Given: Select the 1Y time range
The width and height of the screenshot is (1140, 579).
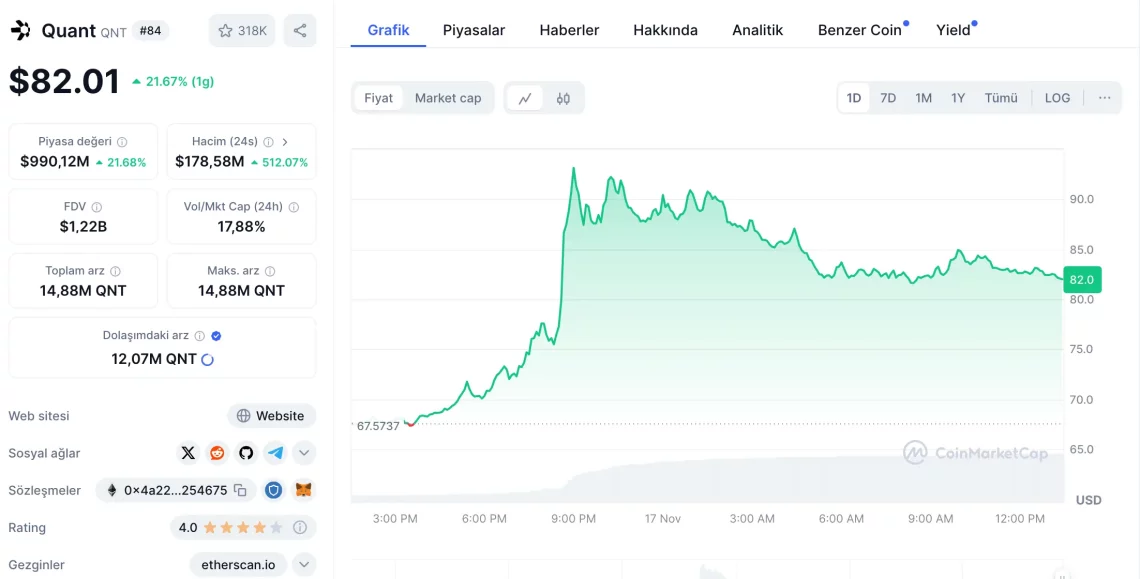Looking at the screenshot, I should coord(958,98).
